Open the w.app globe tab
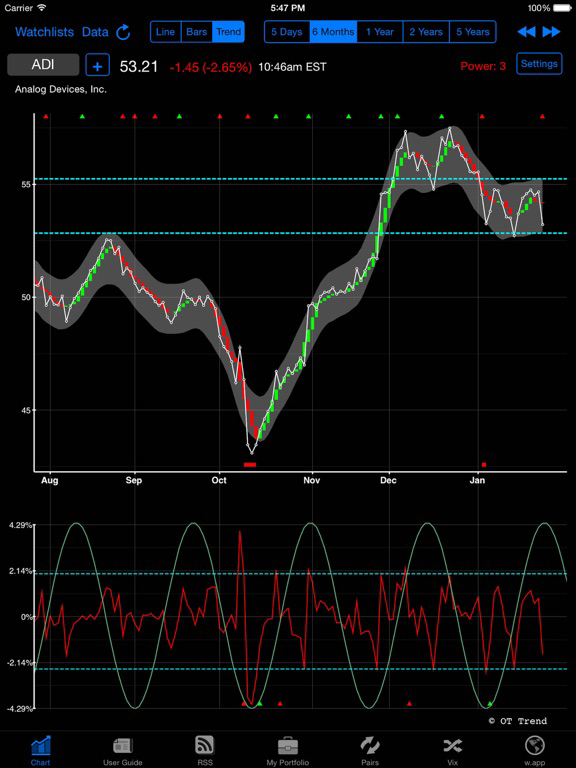576x768 pixels. click(534, 750)
